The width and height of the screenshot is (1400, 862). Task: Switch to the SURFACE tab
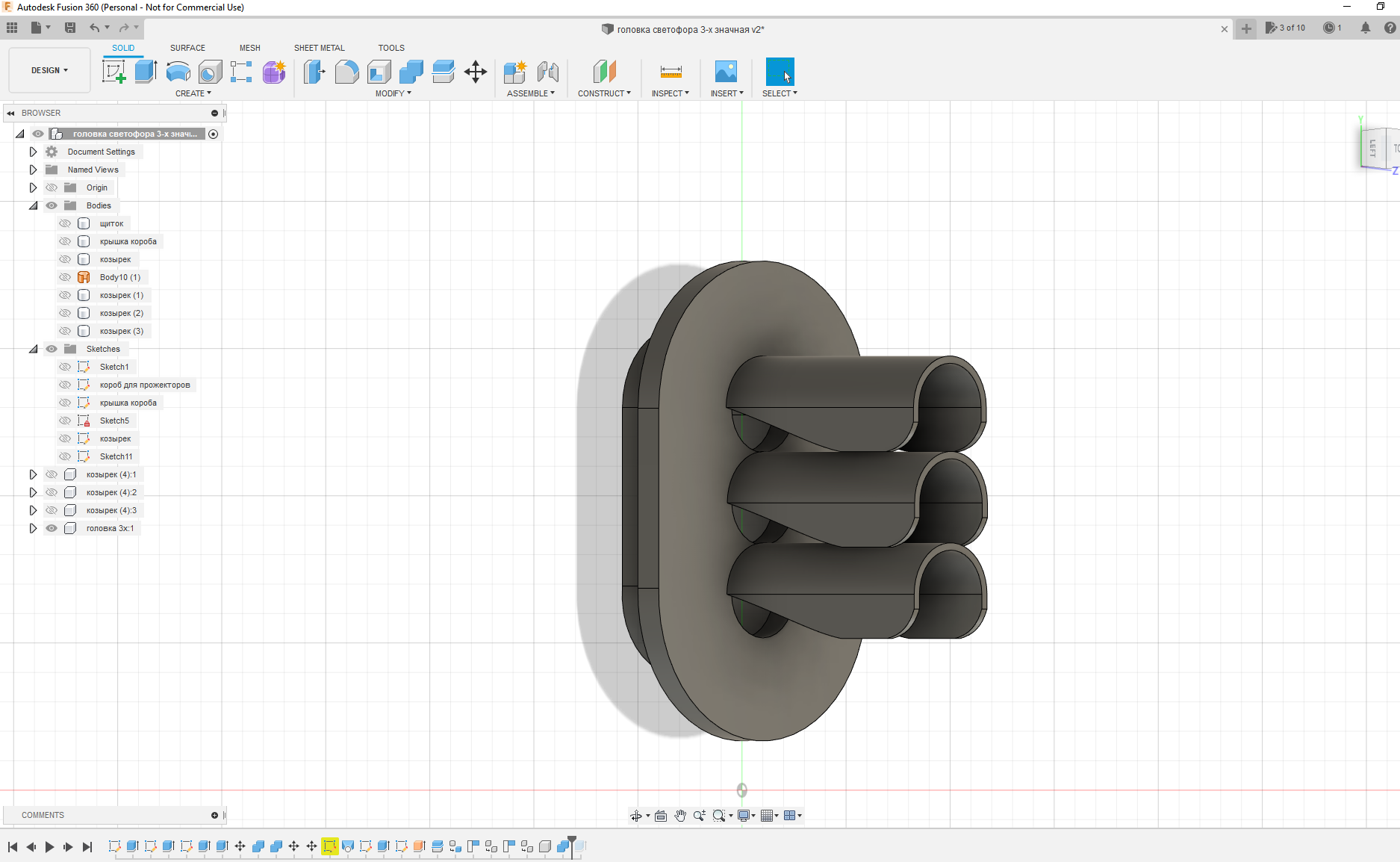point(187,48)
